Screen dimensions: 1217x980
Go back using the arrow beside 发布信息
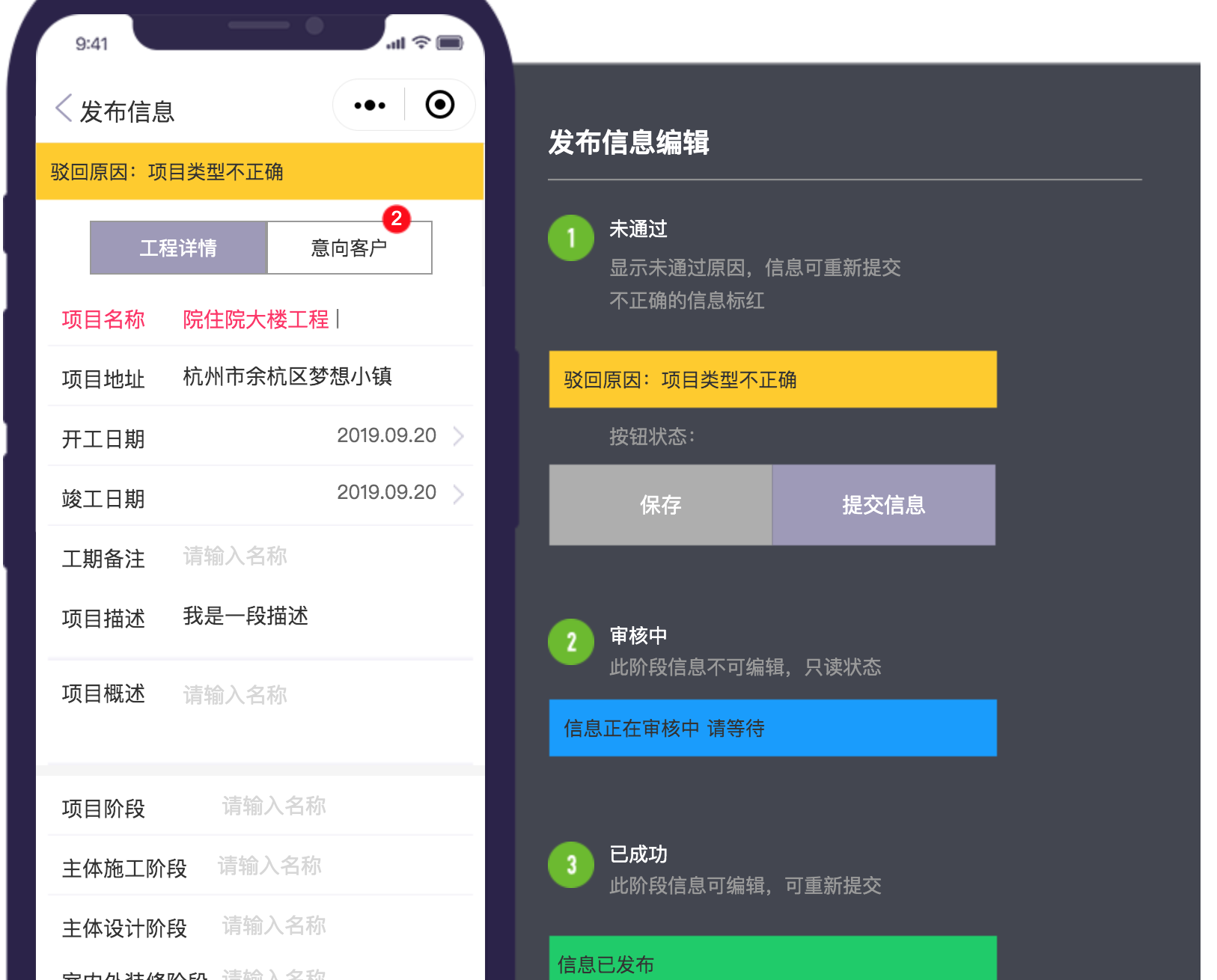[64, 109]
